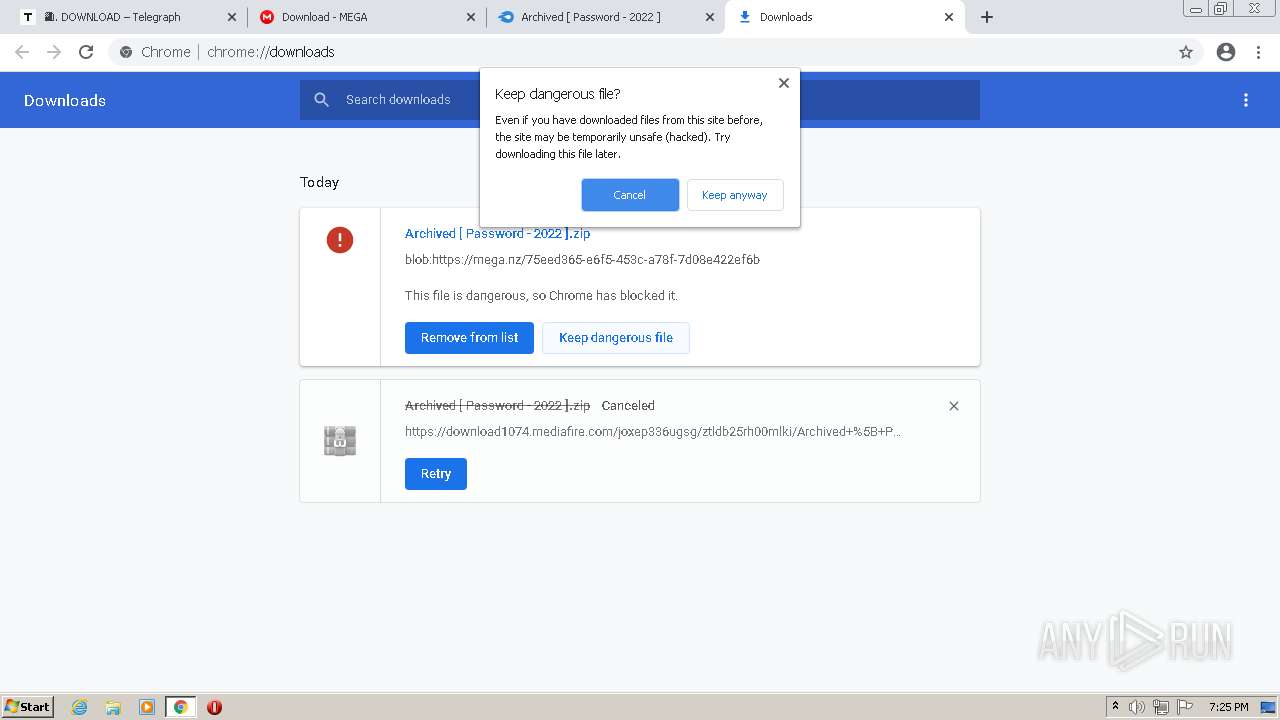
Task: Click the Downloads page heading
Action: pyautogui.click(x=65, y=100)
